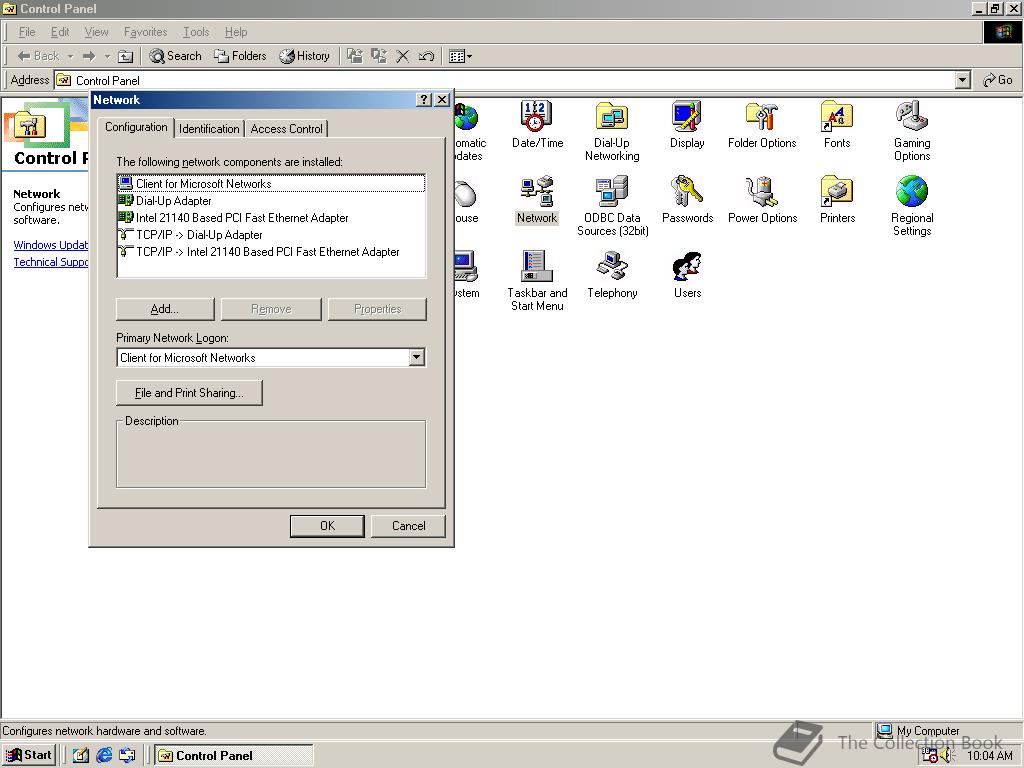
Task: Open the Dial-Up Networking icon
Action: click(612, 131)
